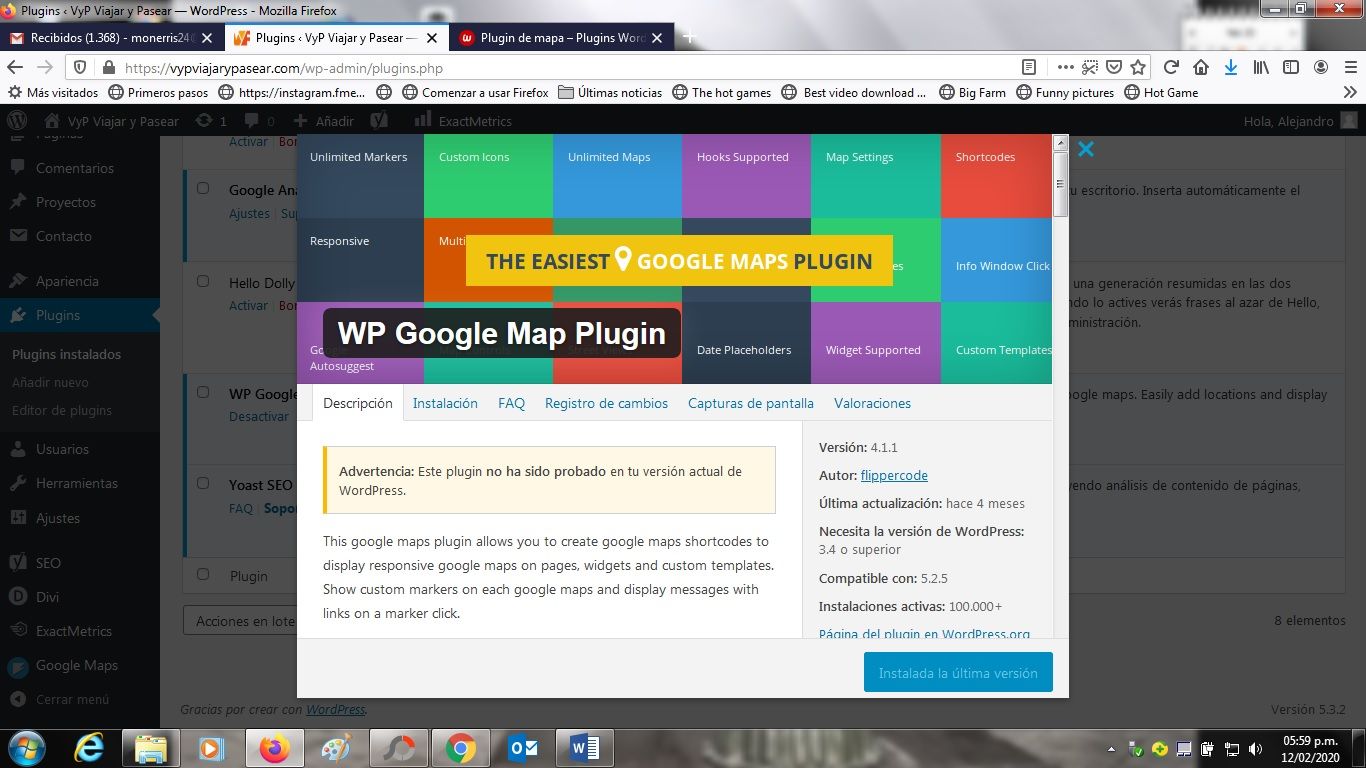Open the flippercode author link
The image size is (1366, 768).
pos(894,476)
